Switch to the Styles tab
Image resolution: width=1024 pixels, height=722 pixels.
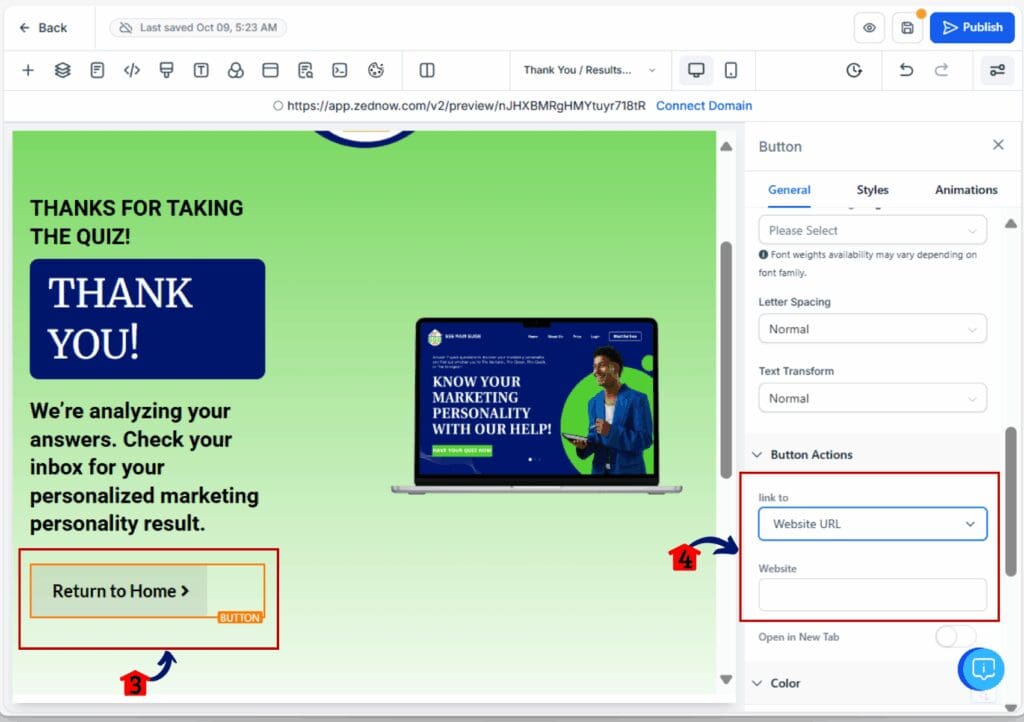(872, 190)
